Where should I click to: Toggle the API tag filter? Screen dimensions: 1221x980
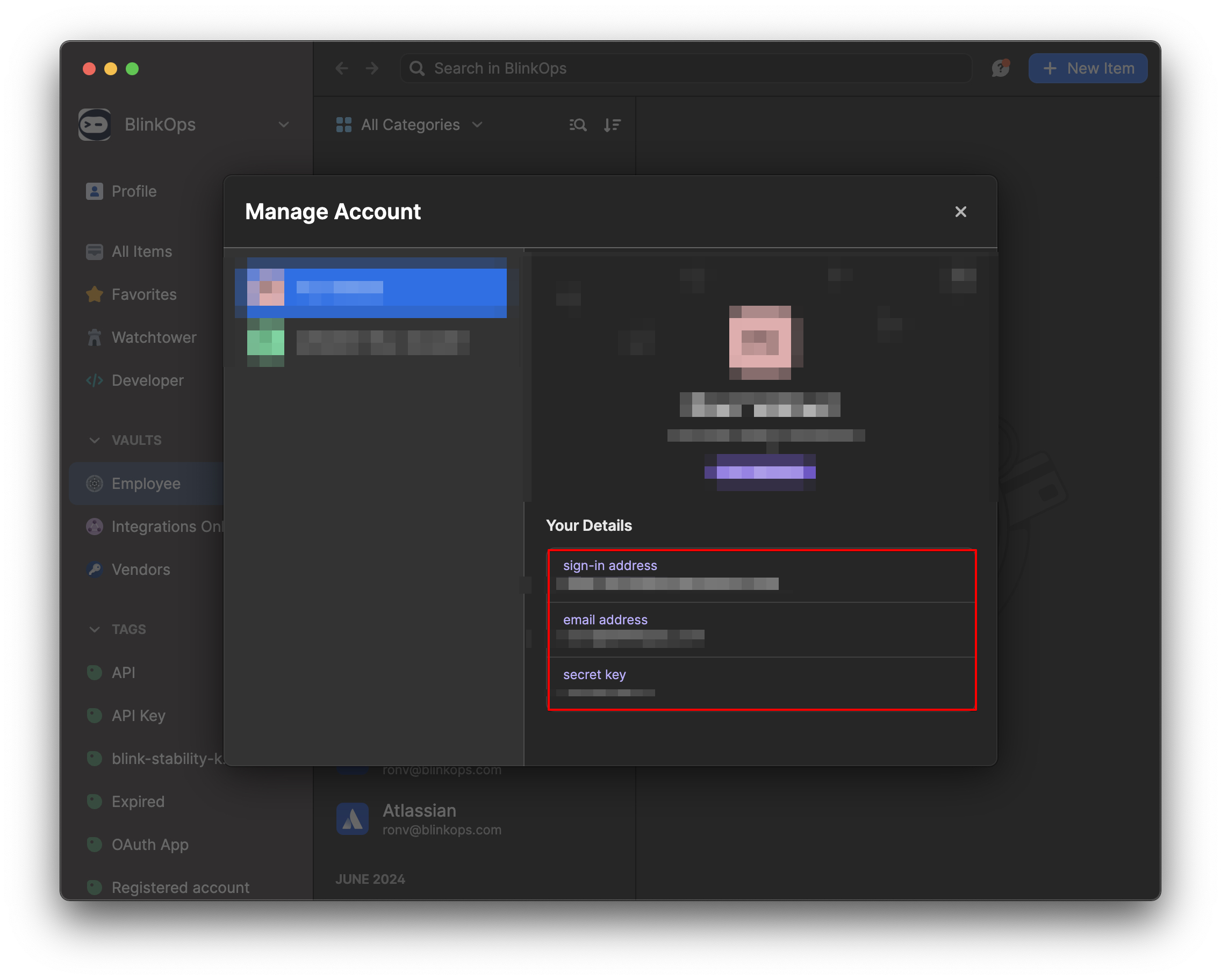pos(121,673)
